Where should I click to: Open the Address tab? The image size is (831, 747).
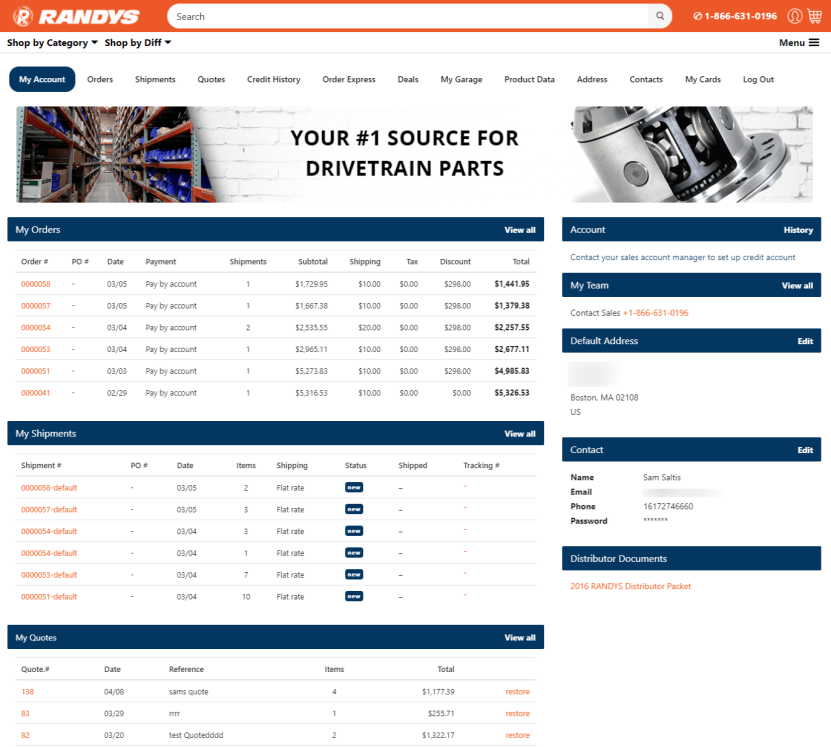pyautogui.click(x=591, y=79)
